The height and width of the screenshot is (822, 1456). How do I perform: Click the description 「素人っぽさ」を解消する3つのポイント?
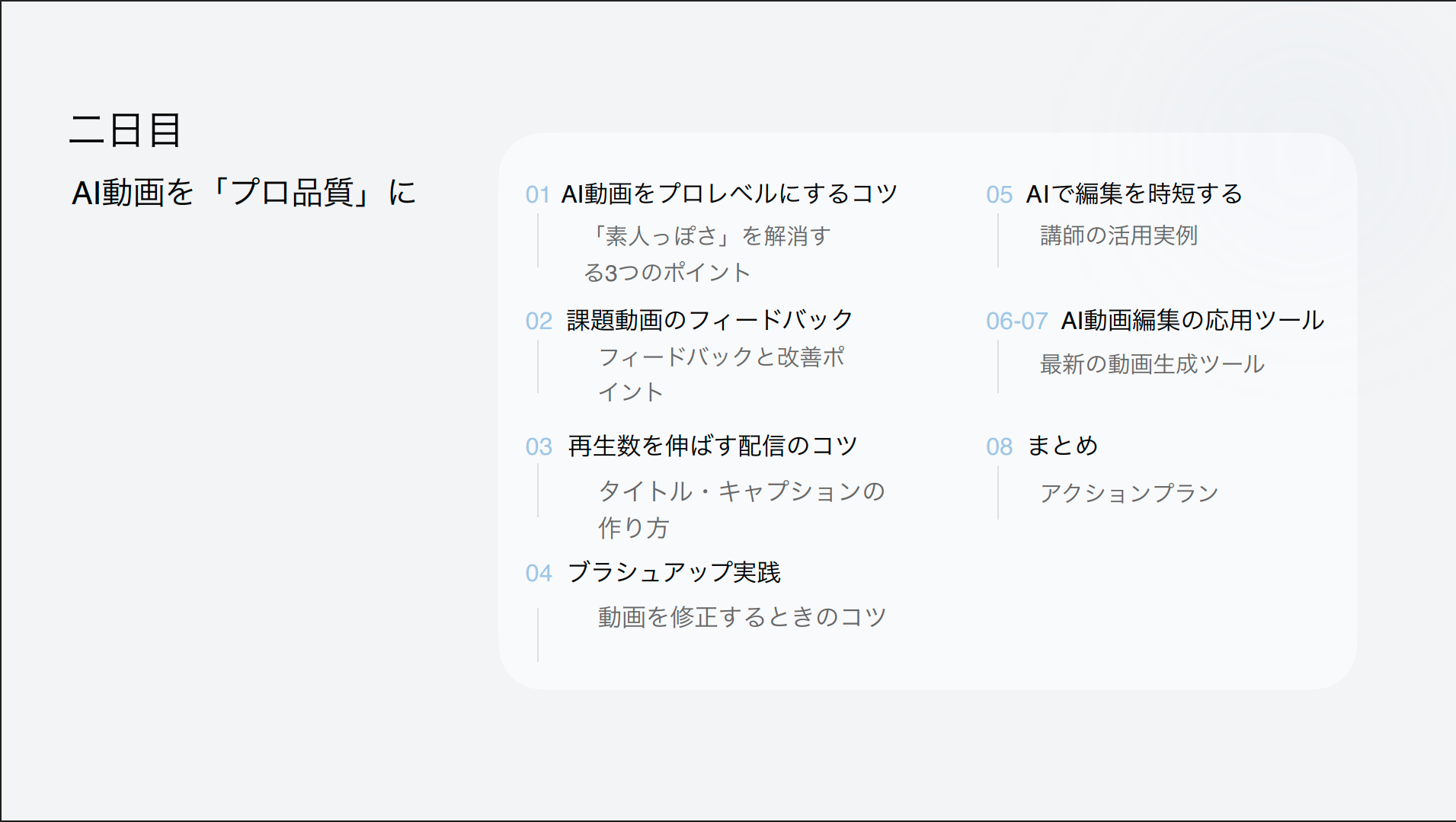(709, 254)
